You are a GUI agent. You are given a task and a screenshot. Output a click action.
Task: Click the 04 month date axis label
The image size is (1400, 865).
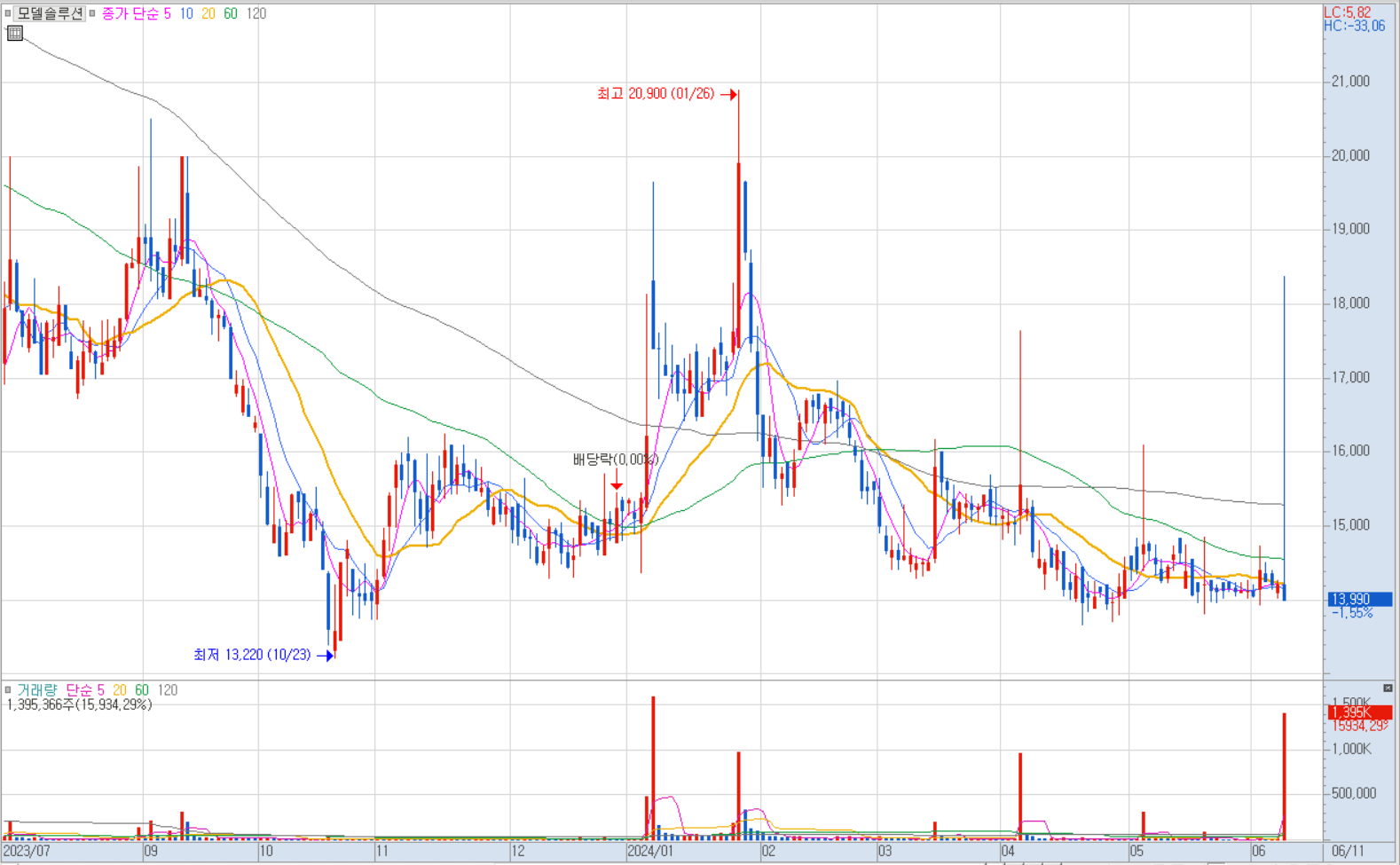[x=1008, y=852]
